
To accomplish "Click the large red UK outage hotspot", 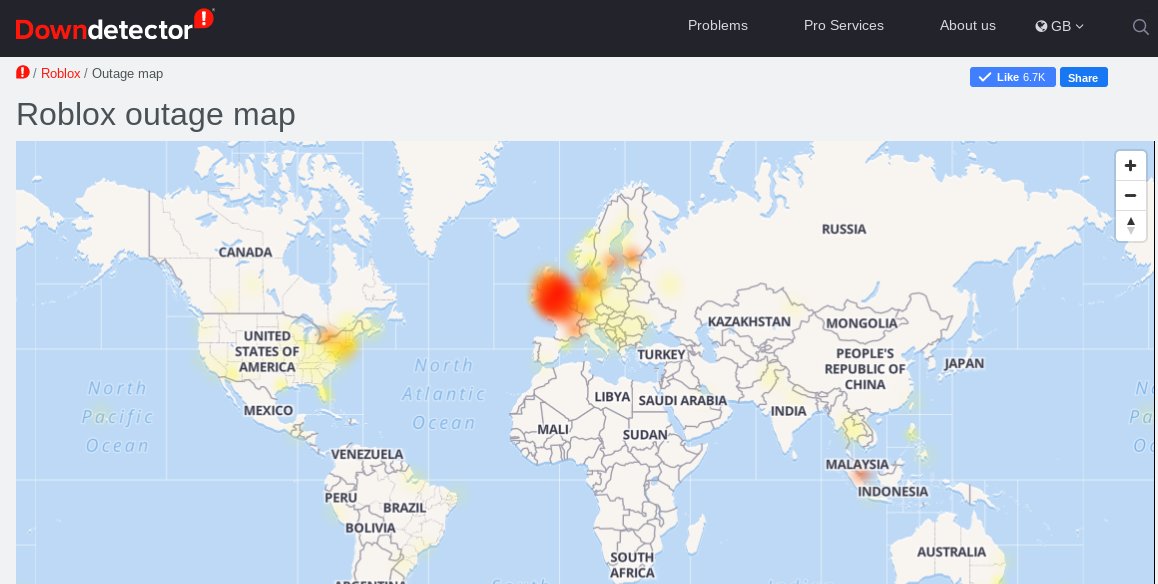I will [x=553, y=295].
